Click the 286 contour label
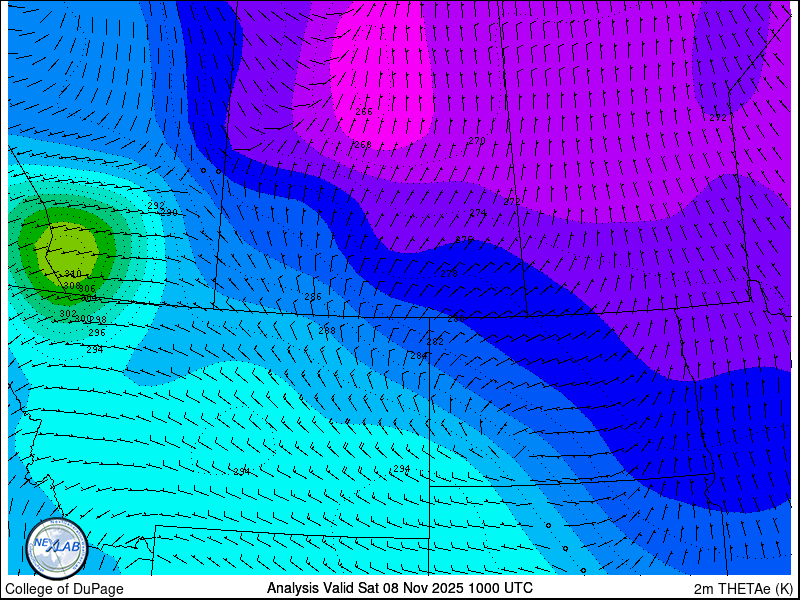800x600 pixels. (x=313, y=297)
